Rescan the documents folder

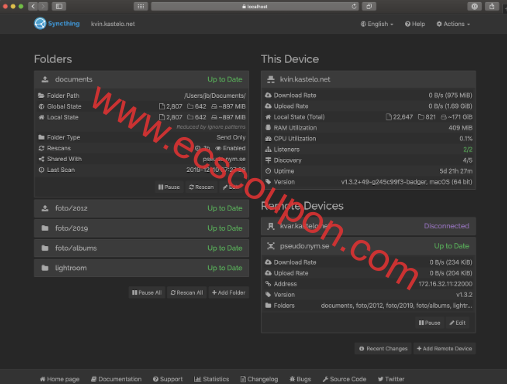(201, 187)
